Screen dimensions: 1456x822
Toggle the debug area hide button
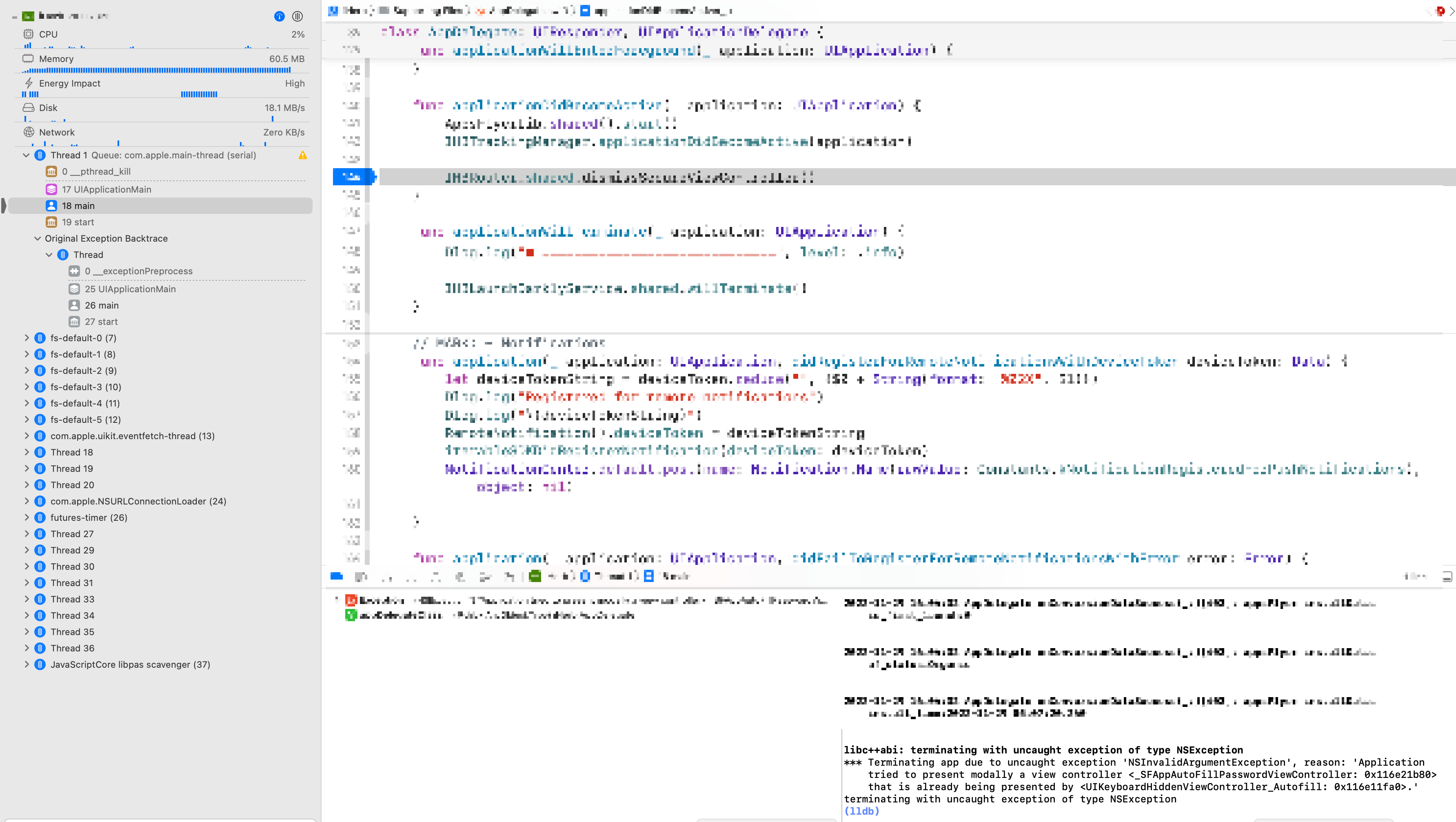(x=337, y=576)
